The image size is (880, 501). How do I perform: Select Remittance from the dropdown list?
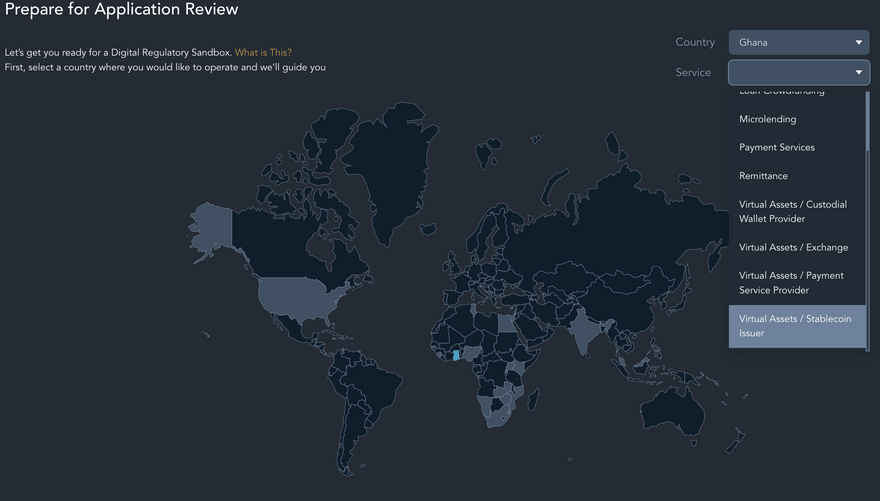[764, 176]
